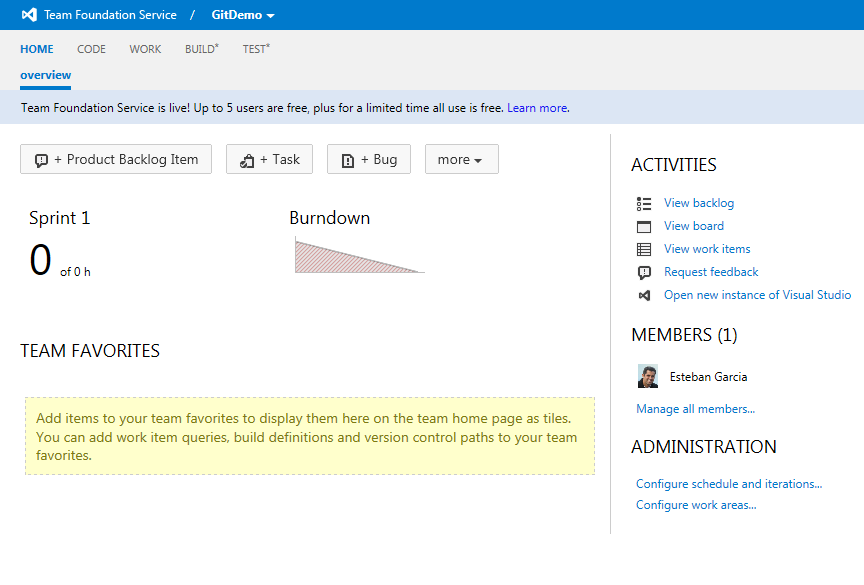864x585 pixels.
Task: Open the Burndown chart
Action: tap(359, 255)
